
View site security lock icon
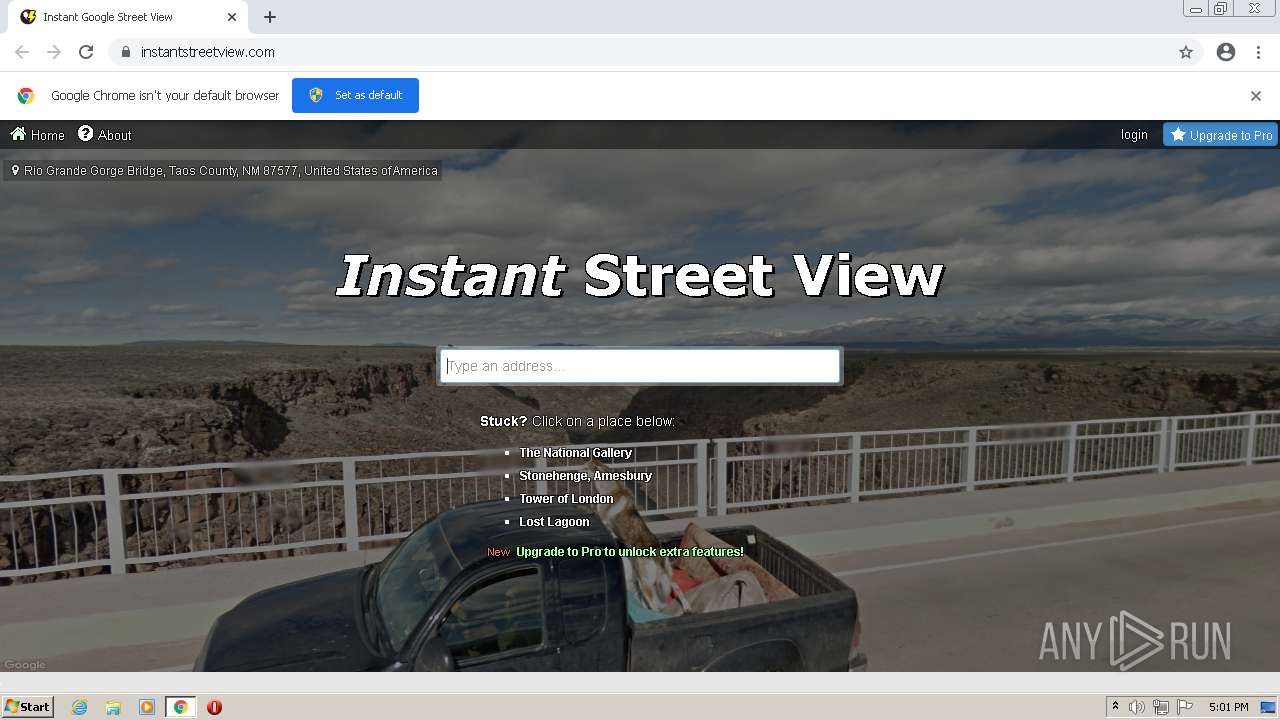(125, 52)
